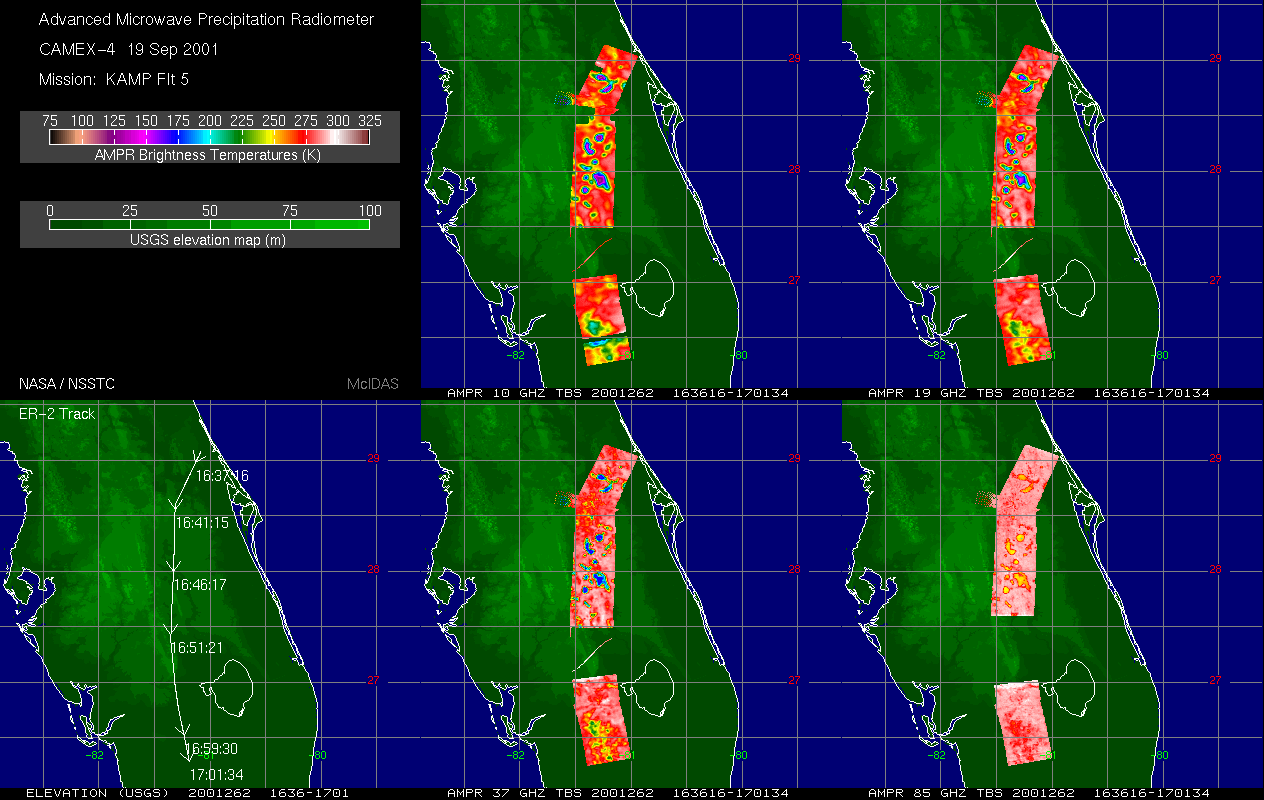Click the 200 value on temperature scale

tap(210, 120)
